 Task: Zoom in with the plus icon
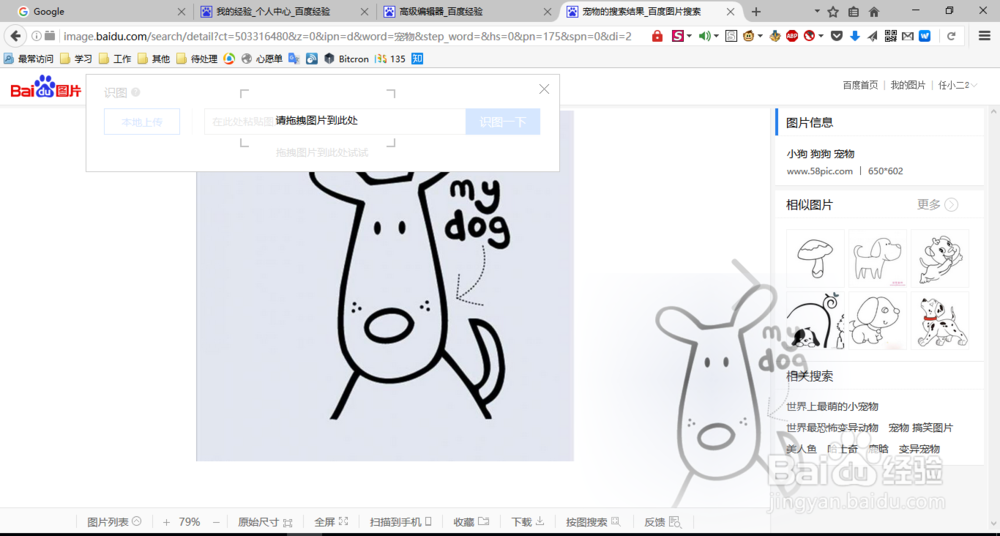pos(166,522)
